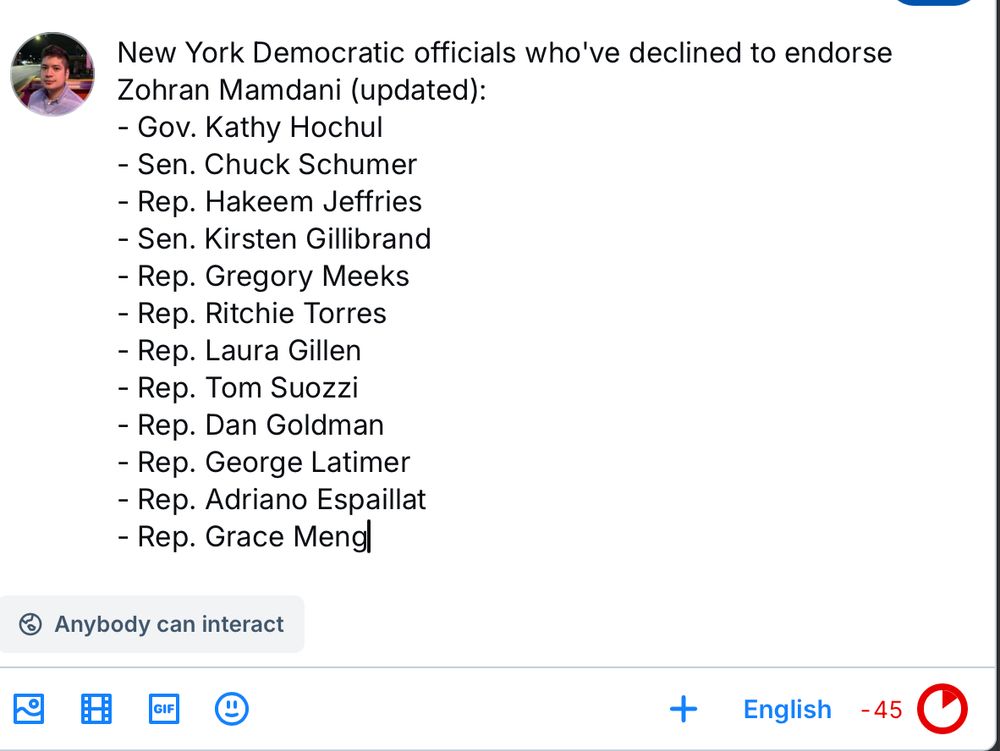Click the profile avatar photo
Screen dimensions: 1000x751
point(52,74)
